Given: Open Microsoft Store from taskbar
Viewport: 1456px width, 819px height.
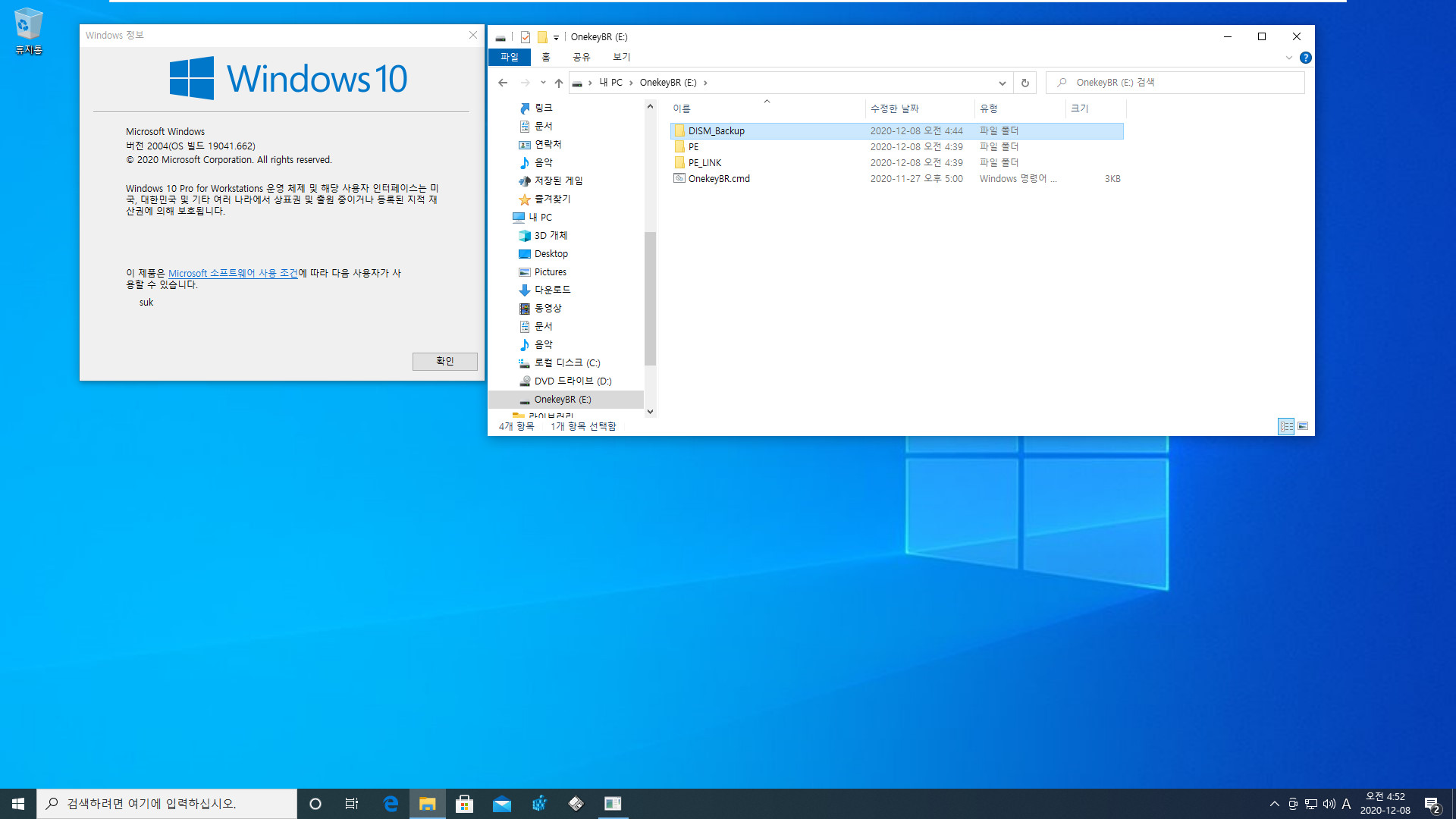Looking at the screenshot, I should pyautogui.click(x=465, y=804).
